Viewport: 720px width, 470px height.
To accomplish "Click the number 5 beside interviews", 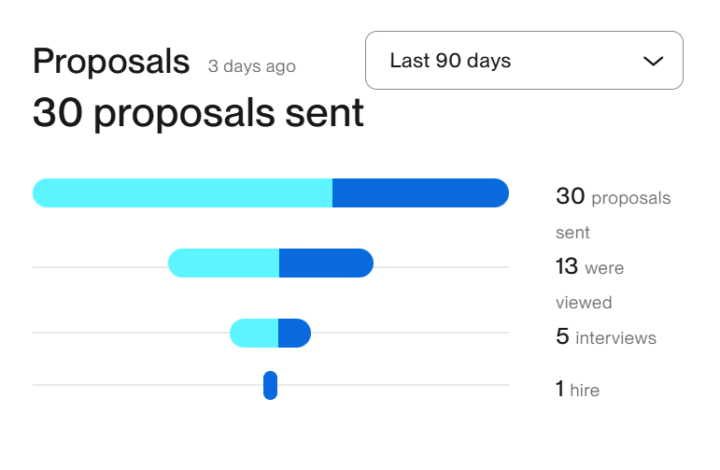I will click(x=562, y=336).
